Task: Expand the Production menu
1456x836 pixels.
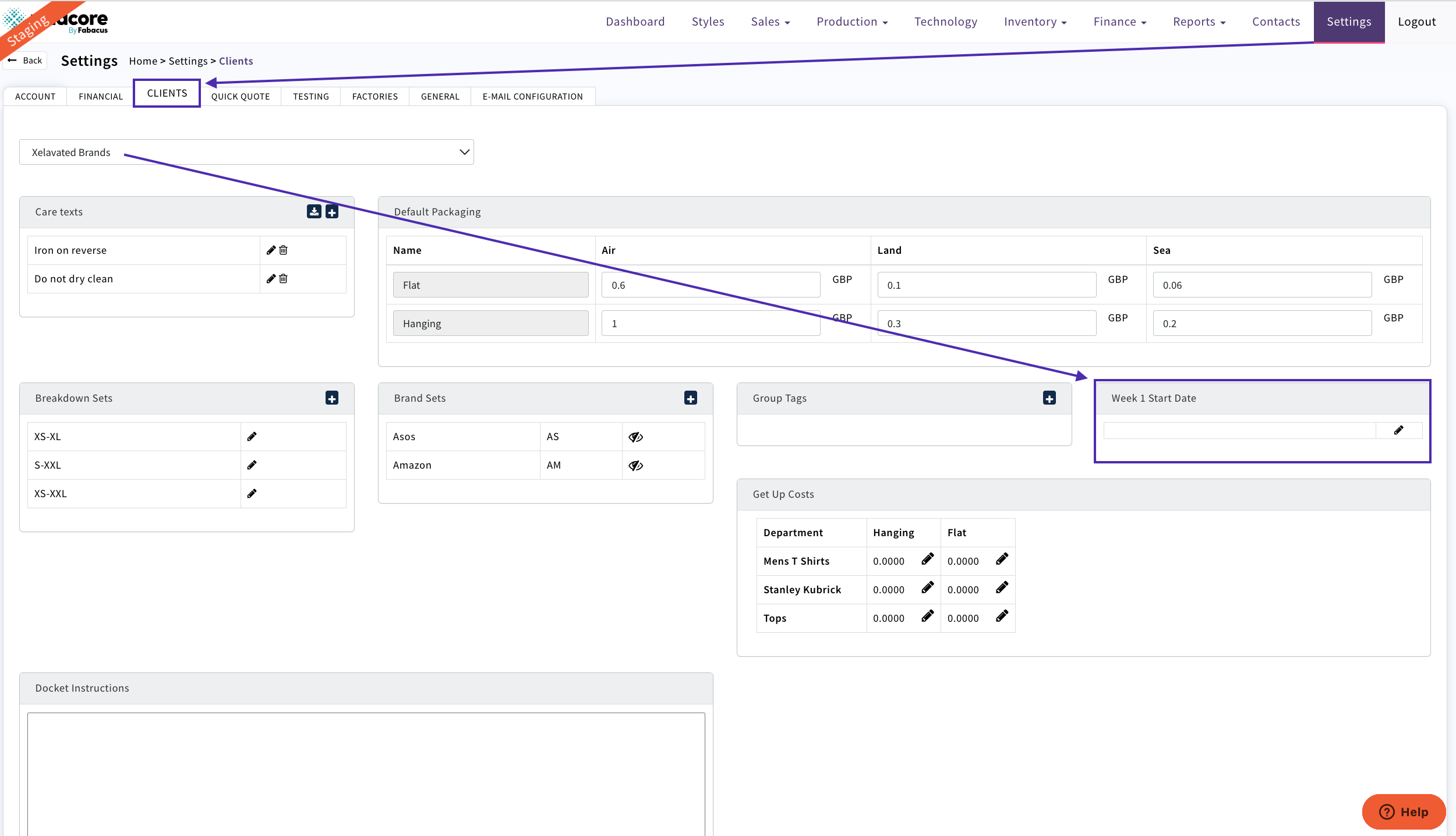Action: pos(851,22)
